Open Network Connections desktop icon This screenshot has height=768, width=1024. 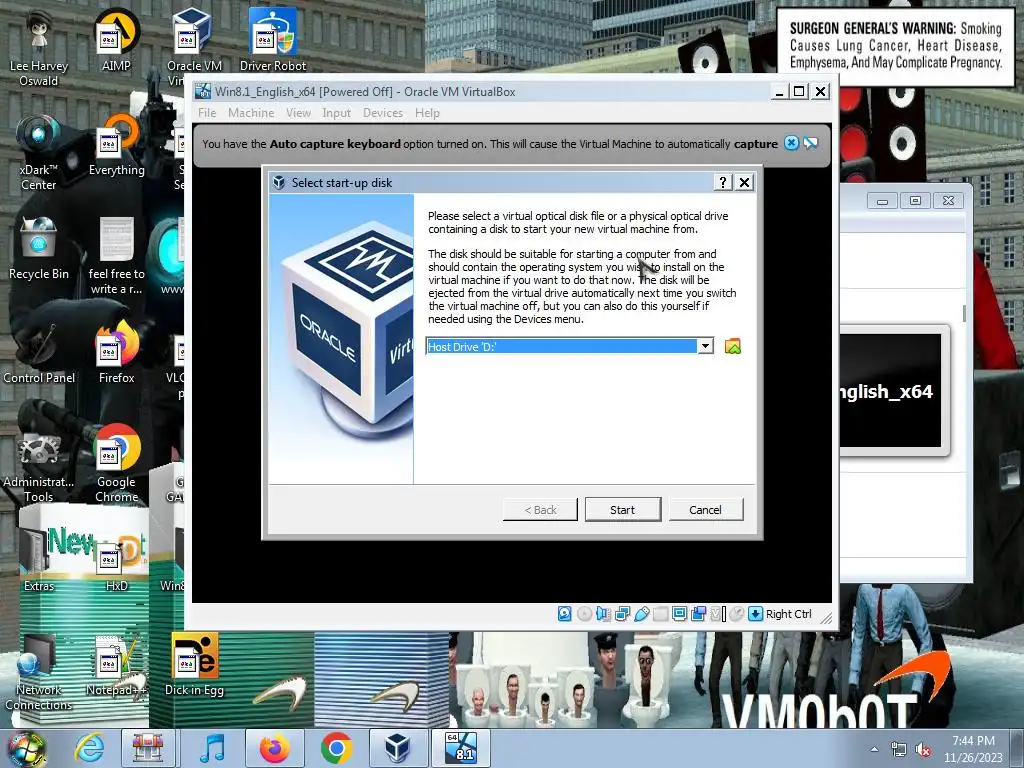(39, 673)
